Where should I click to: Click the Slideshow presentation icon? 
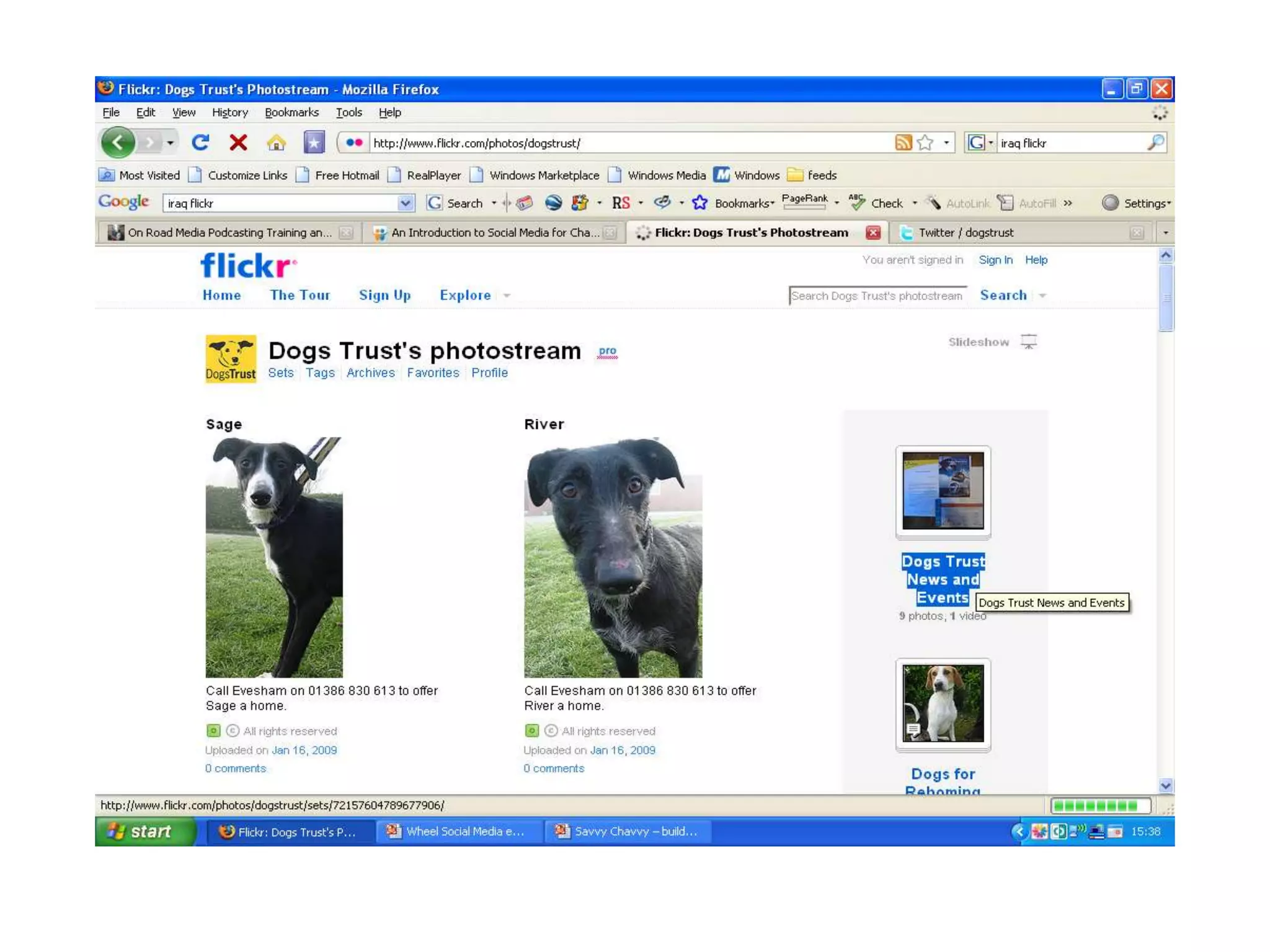1029,342
